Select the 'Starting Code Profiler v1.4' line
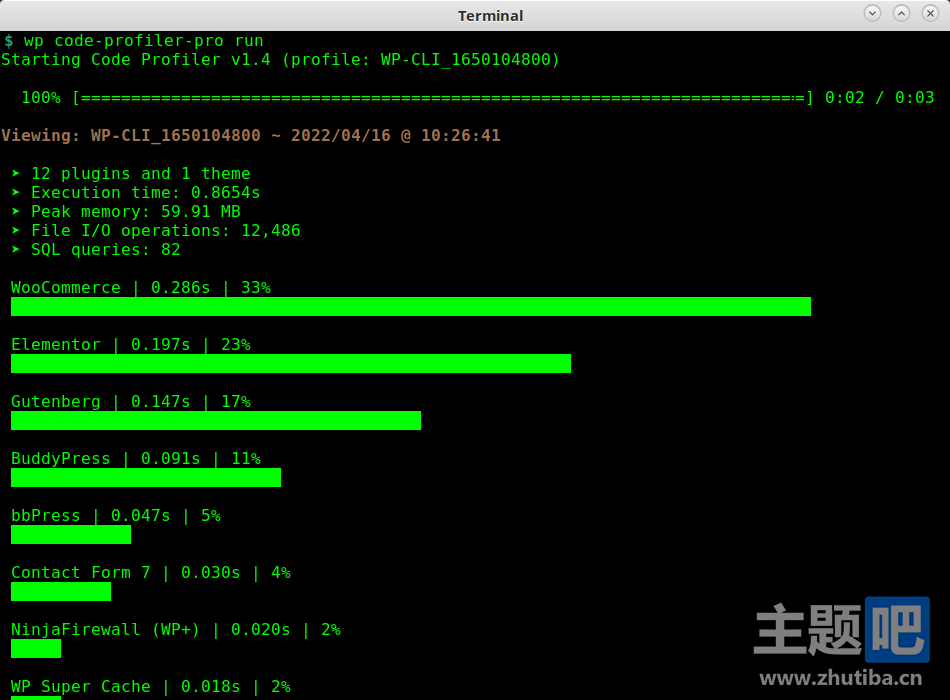 tap(281, 59)
